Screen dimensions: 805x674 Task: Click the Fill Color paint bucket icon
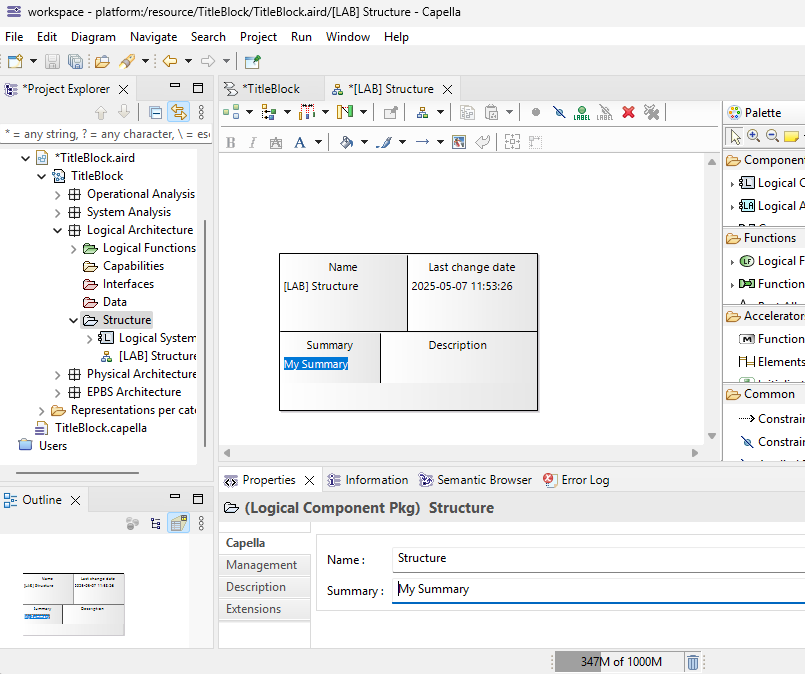[347, 142]
